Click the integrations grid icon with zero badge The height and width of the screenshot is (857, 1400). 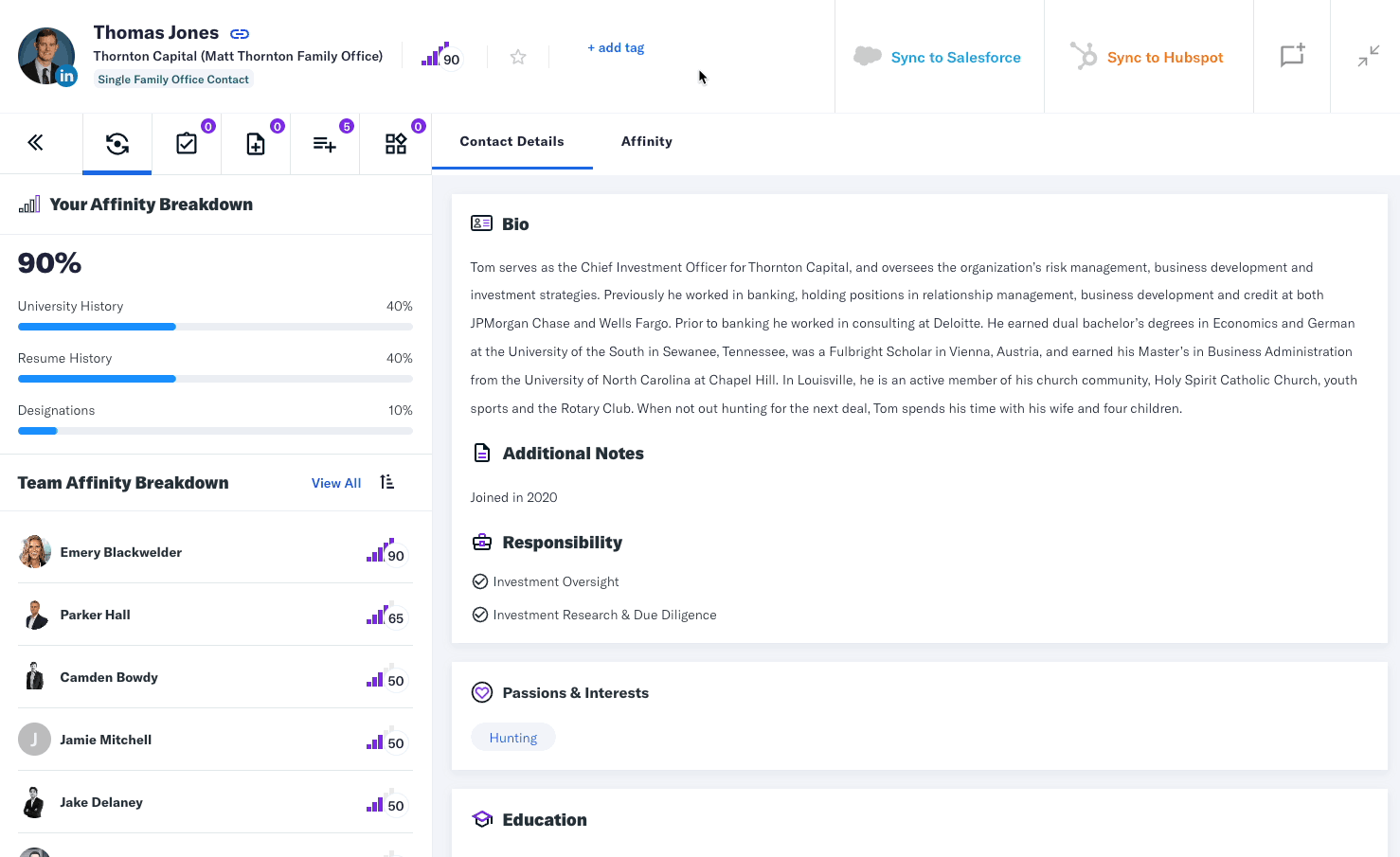coord(395,144)
